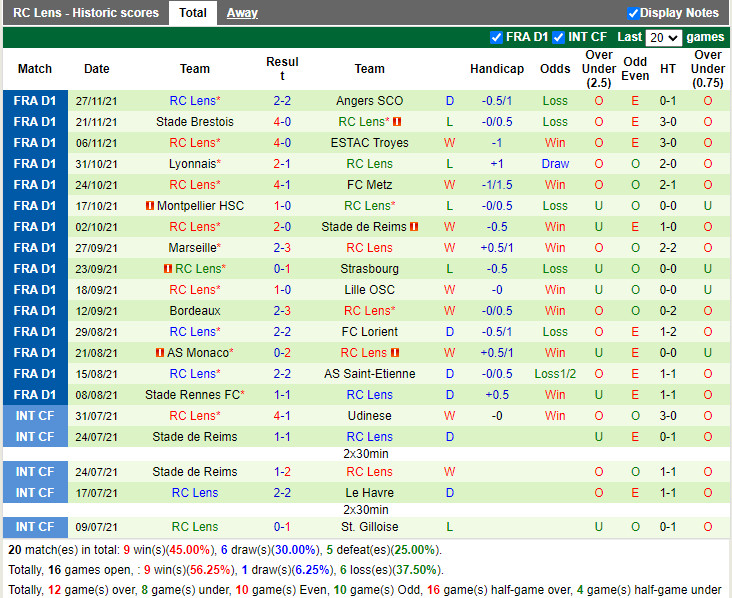Click the Draw odds on Lyonnais row

[x=555, y=164]
